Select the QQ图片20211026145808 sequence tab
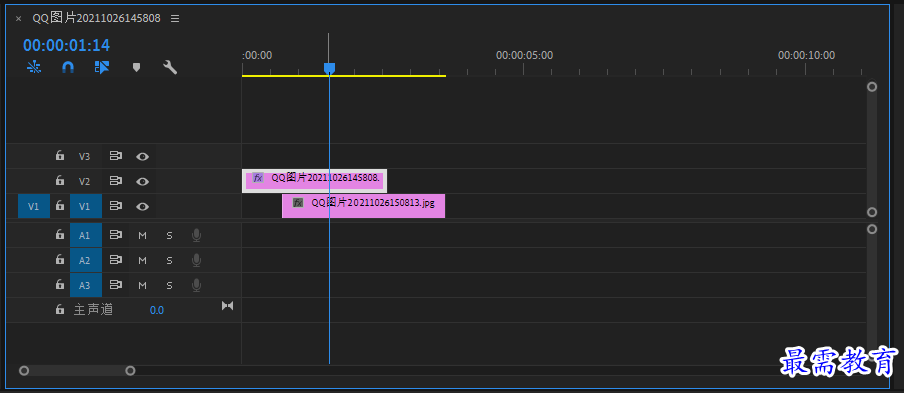The width and height of the screenshot is (904, 393). click(96, 18)
